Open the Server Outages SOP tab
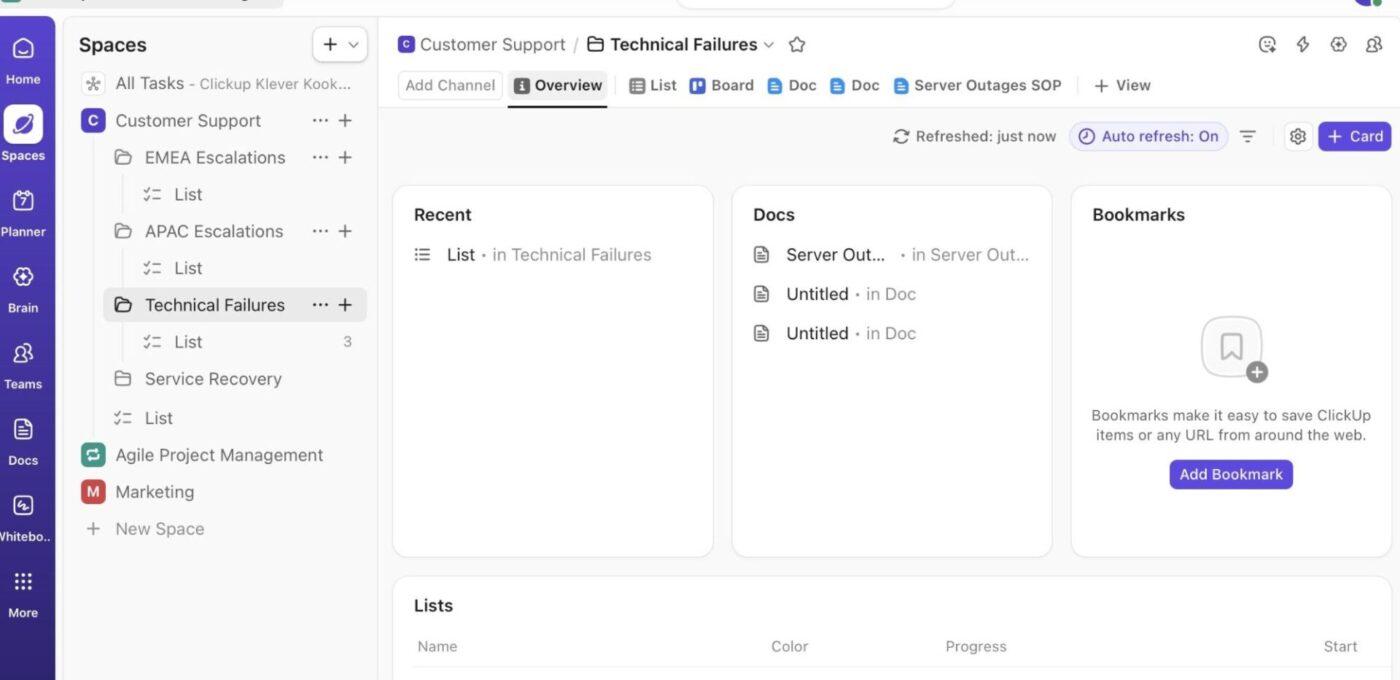Image resolution: width=1400 pixels, height=680 pixels. (977, 85)
